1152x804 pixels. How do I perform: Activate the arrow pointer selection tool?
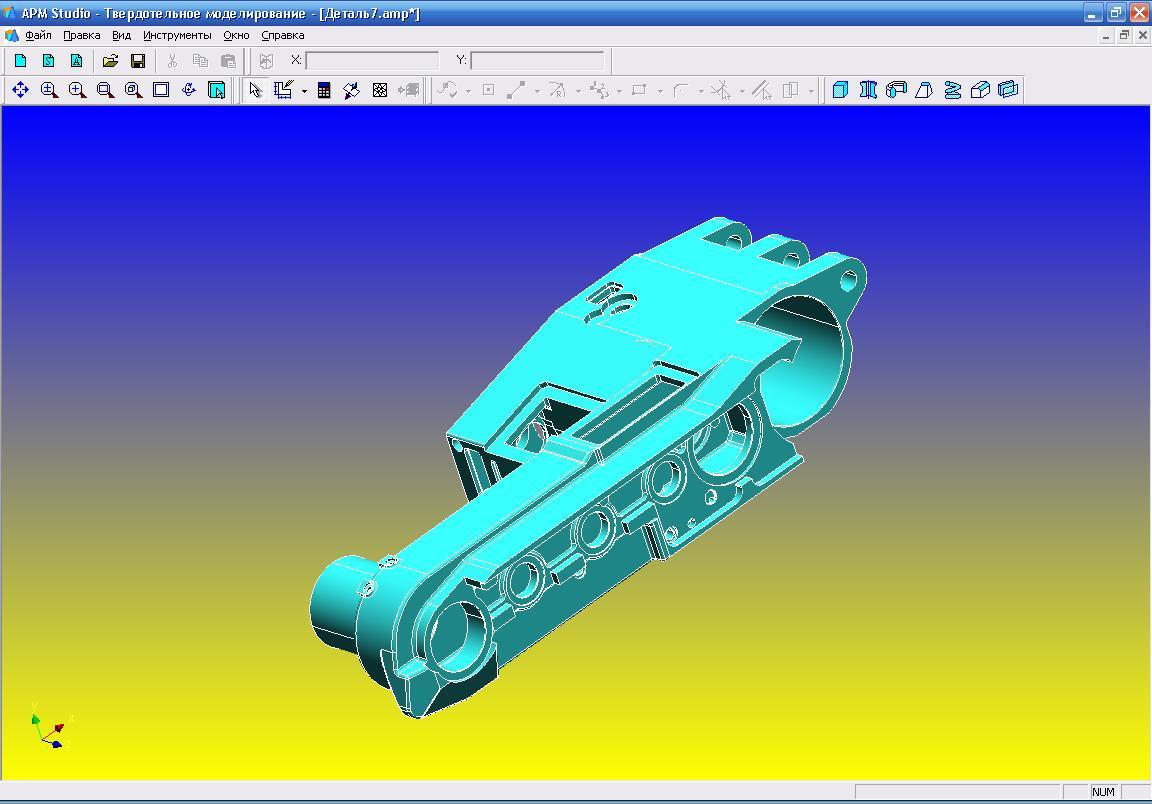point(255,90)
